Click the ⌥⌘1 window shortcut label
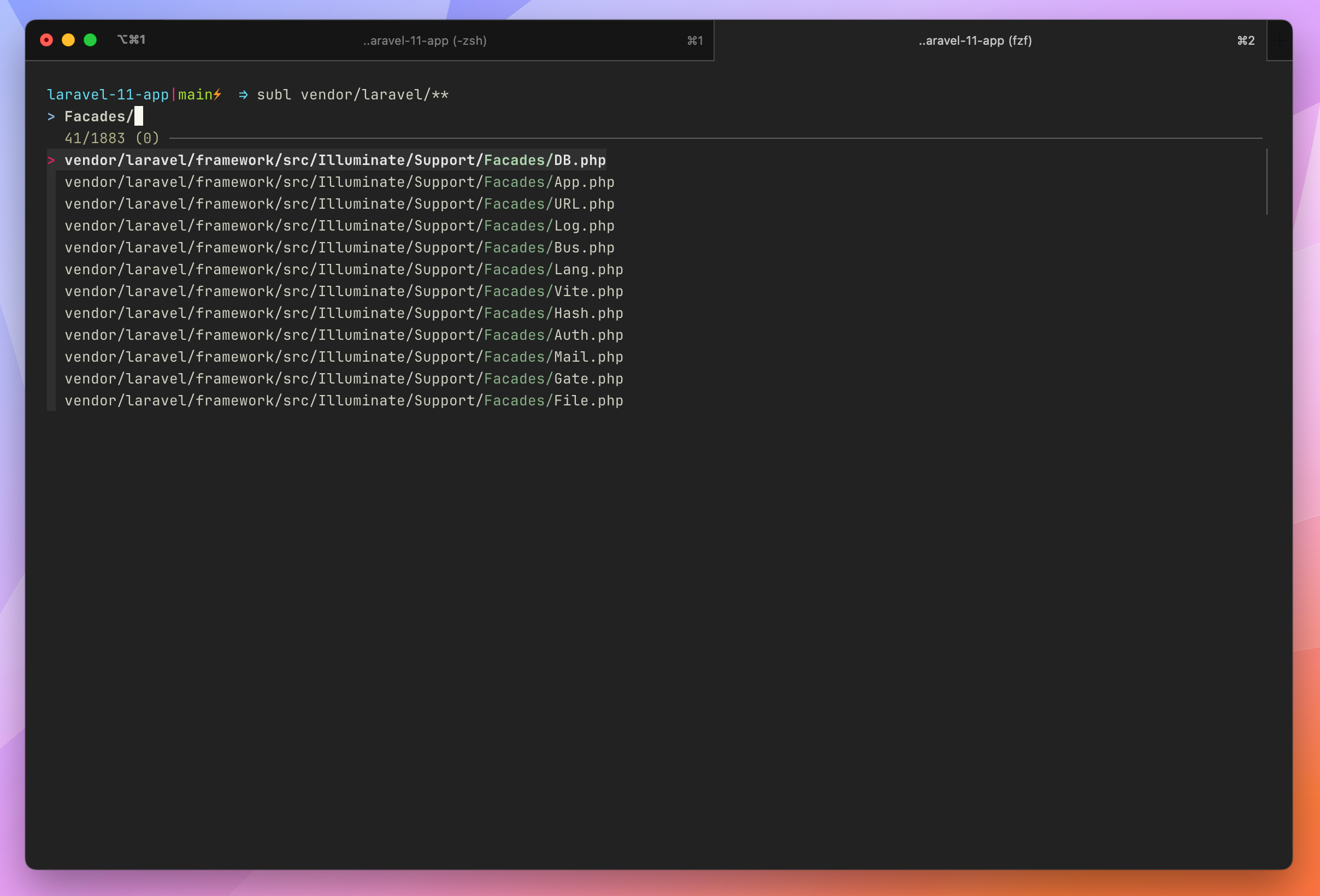The height and width of the screenshot is (896, 1320). [x=131, y=40]
